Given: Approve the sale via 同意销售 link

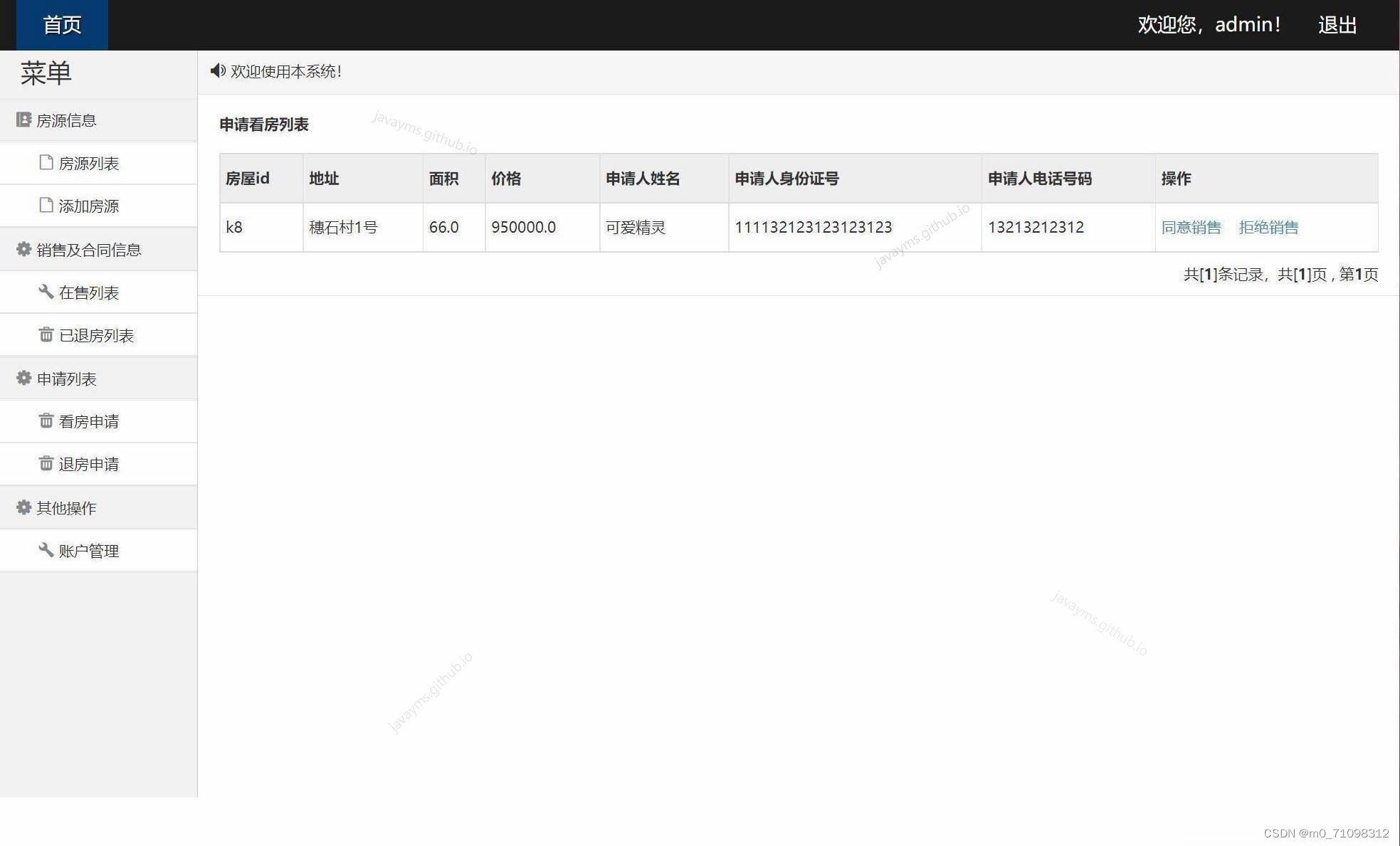Looking at the screenshot, I should 1191,228.
